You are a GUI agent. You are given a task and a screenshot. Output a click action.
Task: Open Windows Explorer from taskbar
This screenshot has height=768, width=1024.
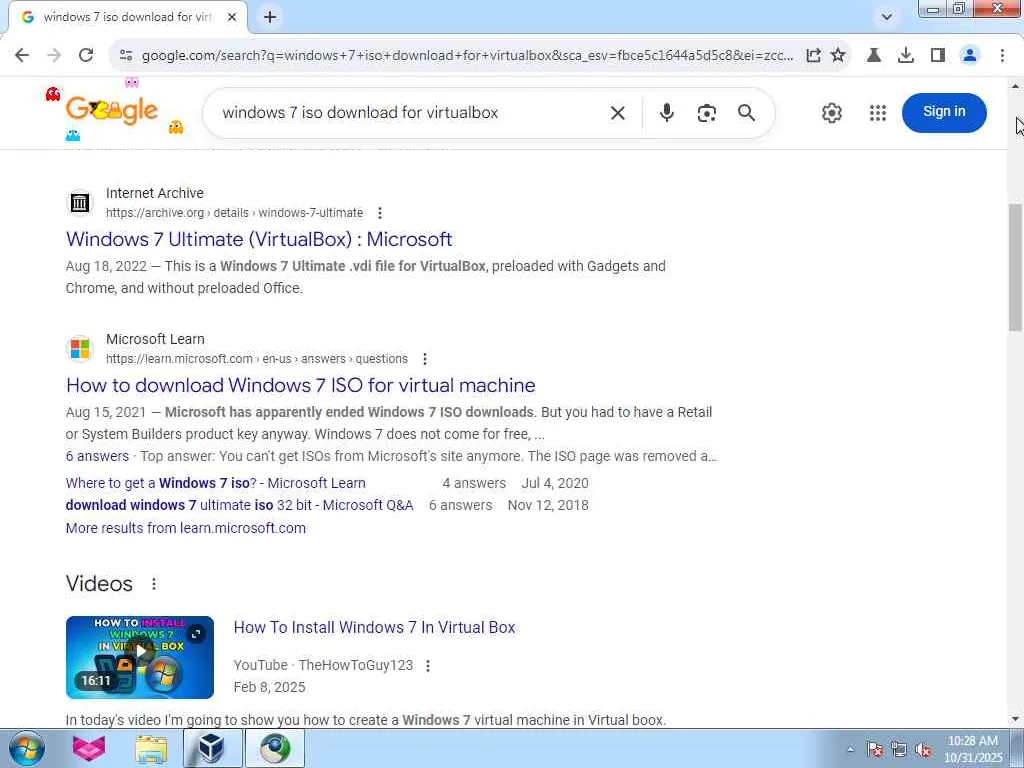pos(151,748)
